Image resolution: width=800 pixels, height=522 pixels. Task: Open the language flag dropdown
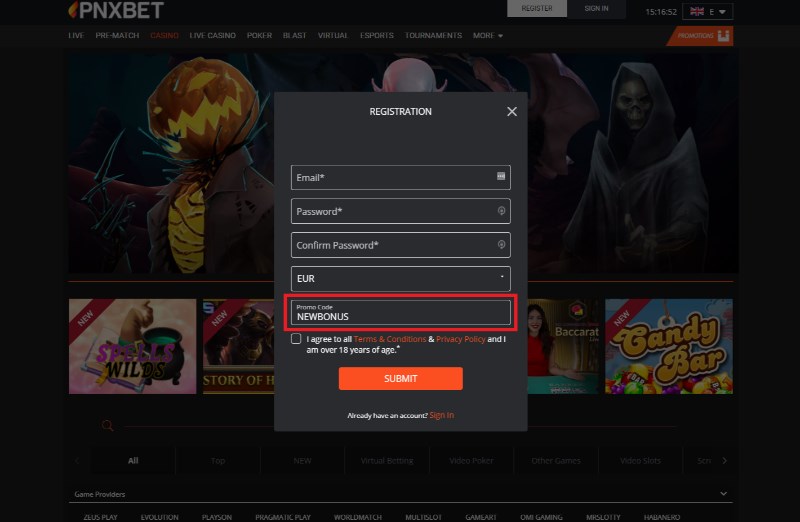pos(707,11)
